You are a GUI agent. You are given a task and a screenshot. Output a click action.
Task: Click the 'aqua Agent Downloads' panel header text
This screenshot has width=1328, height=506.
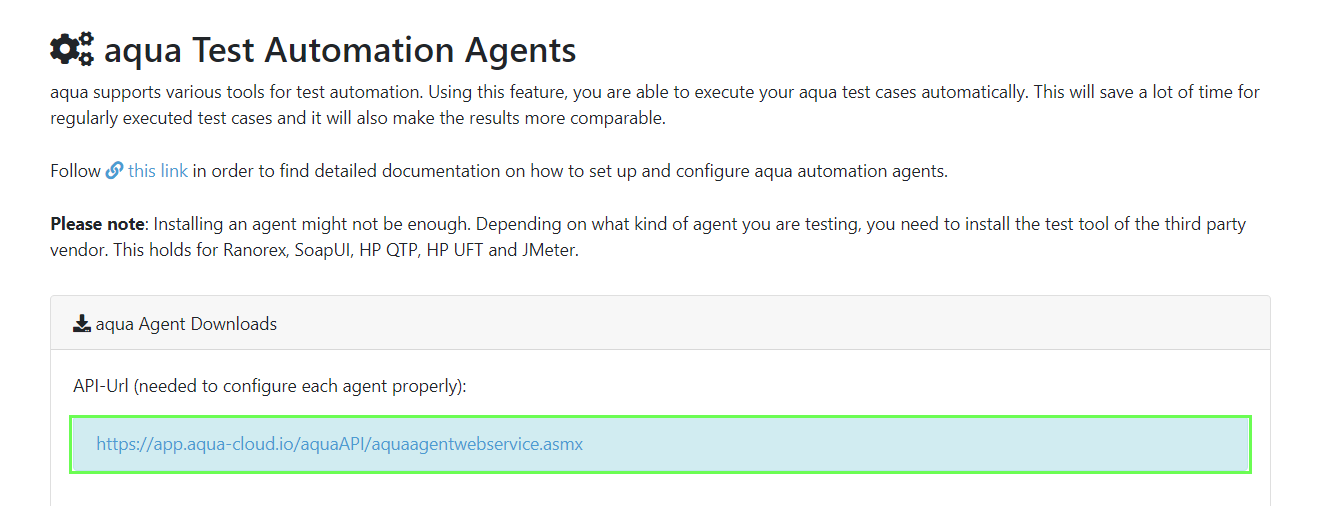coord(186,324)
